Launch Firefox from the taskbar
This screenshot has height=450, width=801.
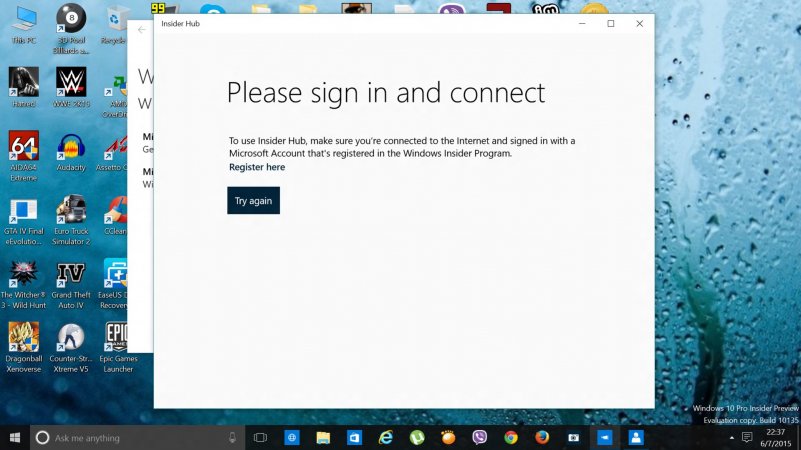click(542, 438)
